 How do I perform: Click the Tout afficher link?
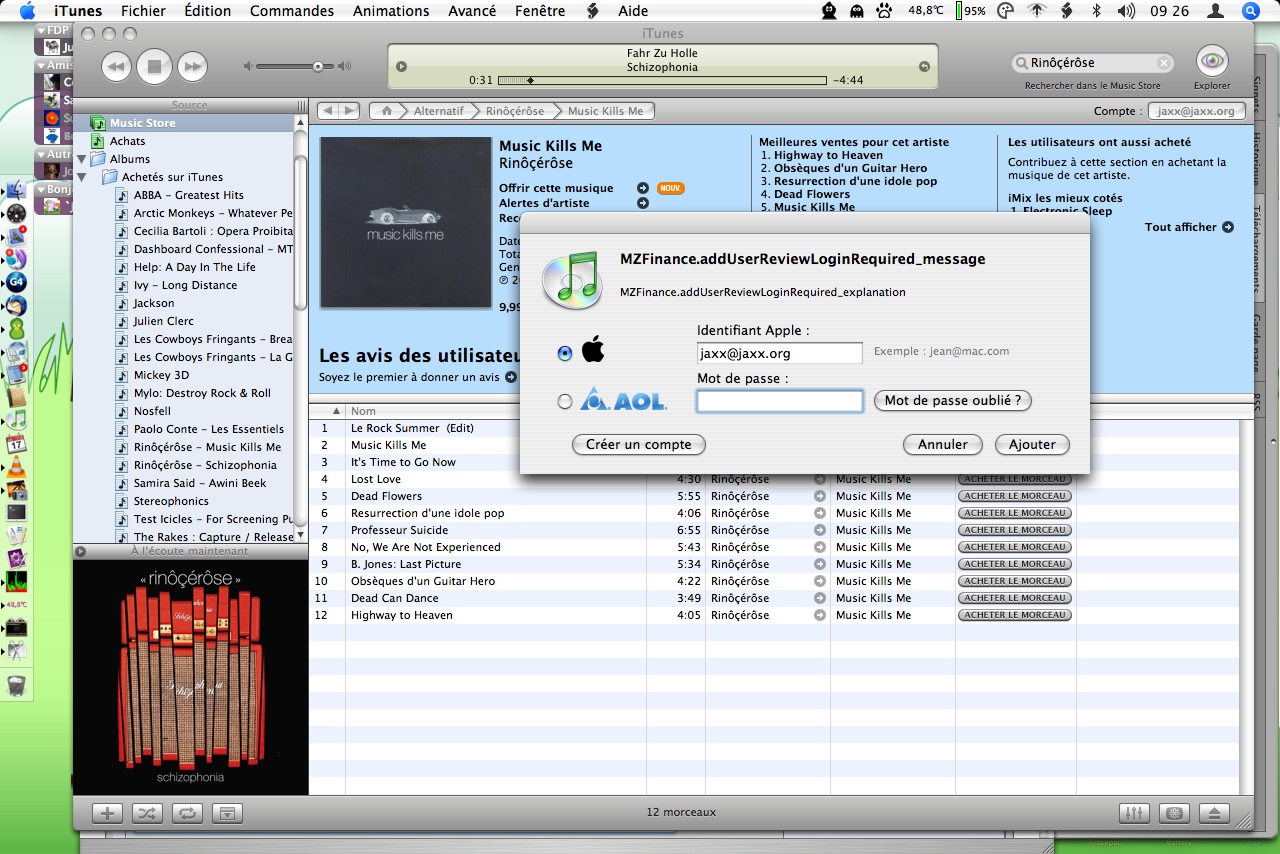coord(1188,227)
